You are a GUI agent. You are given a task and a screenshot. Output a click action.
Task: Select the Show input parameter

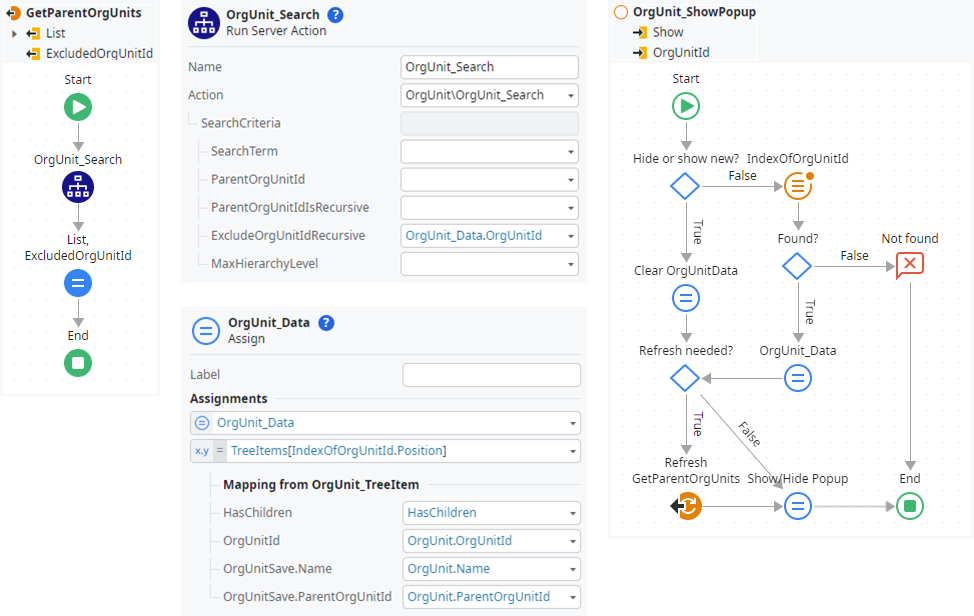(x=668, y=32)
